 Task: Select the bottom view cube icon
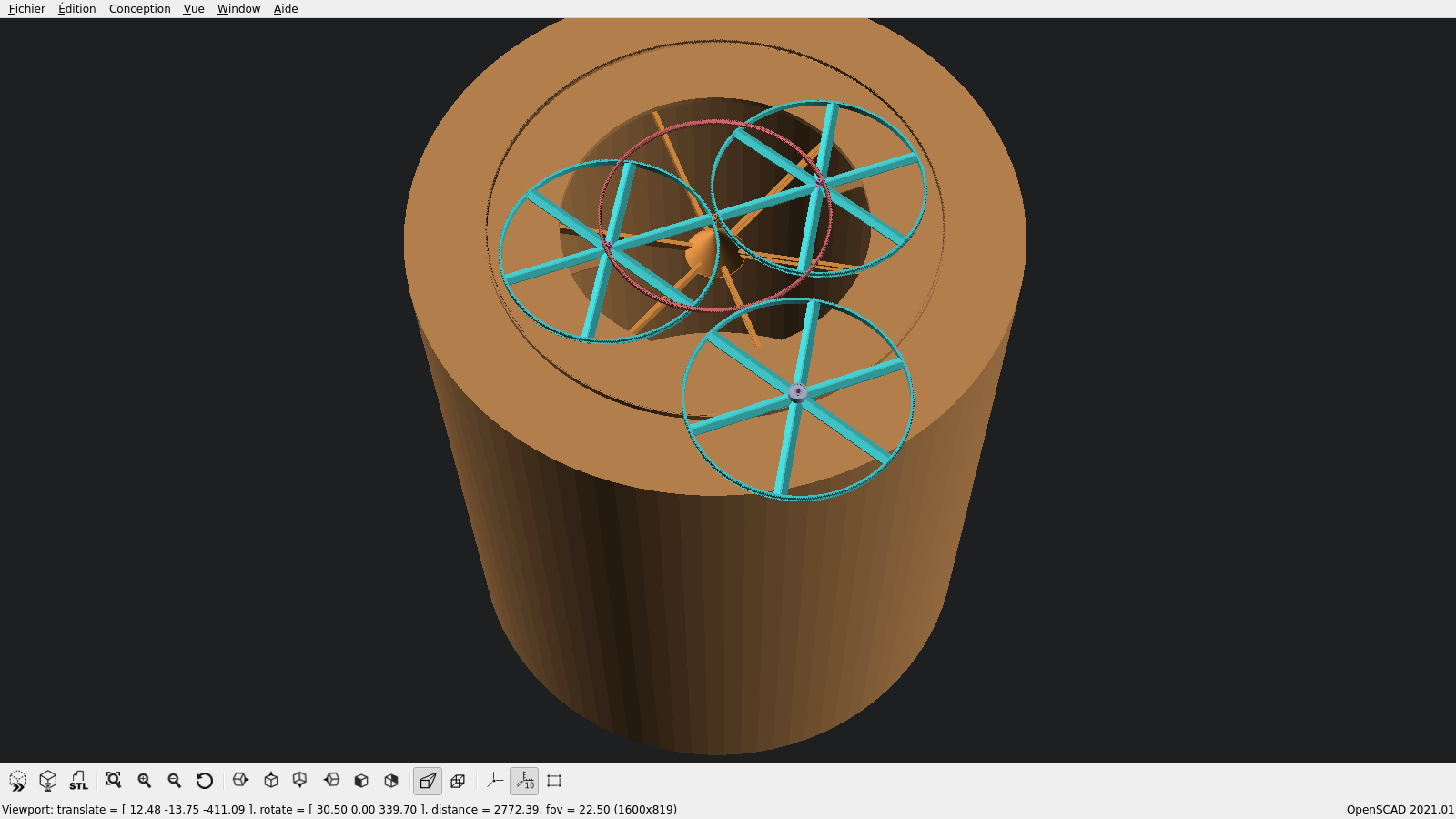click(x=300, y=781)
